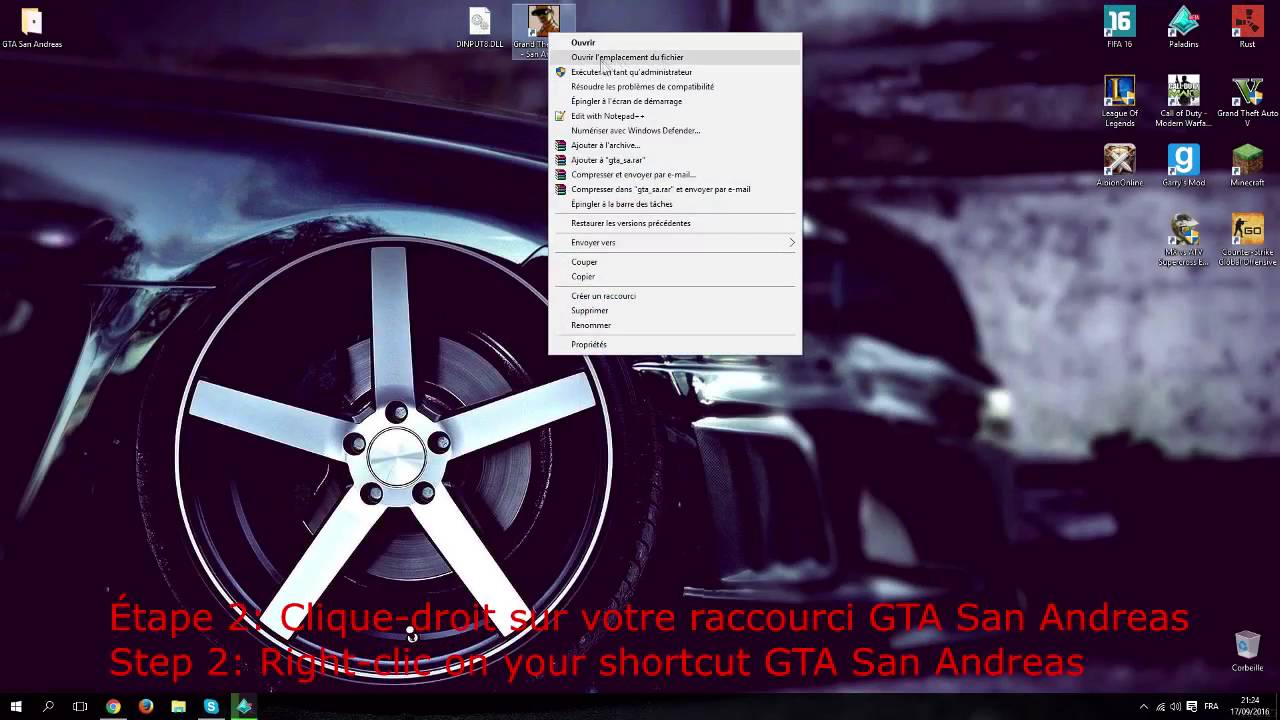Open the FIFA 16 desktop shortcut
1280x720 pixels.
coord(1119,27)
